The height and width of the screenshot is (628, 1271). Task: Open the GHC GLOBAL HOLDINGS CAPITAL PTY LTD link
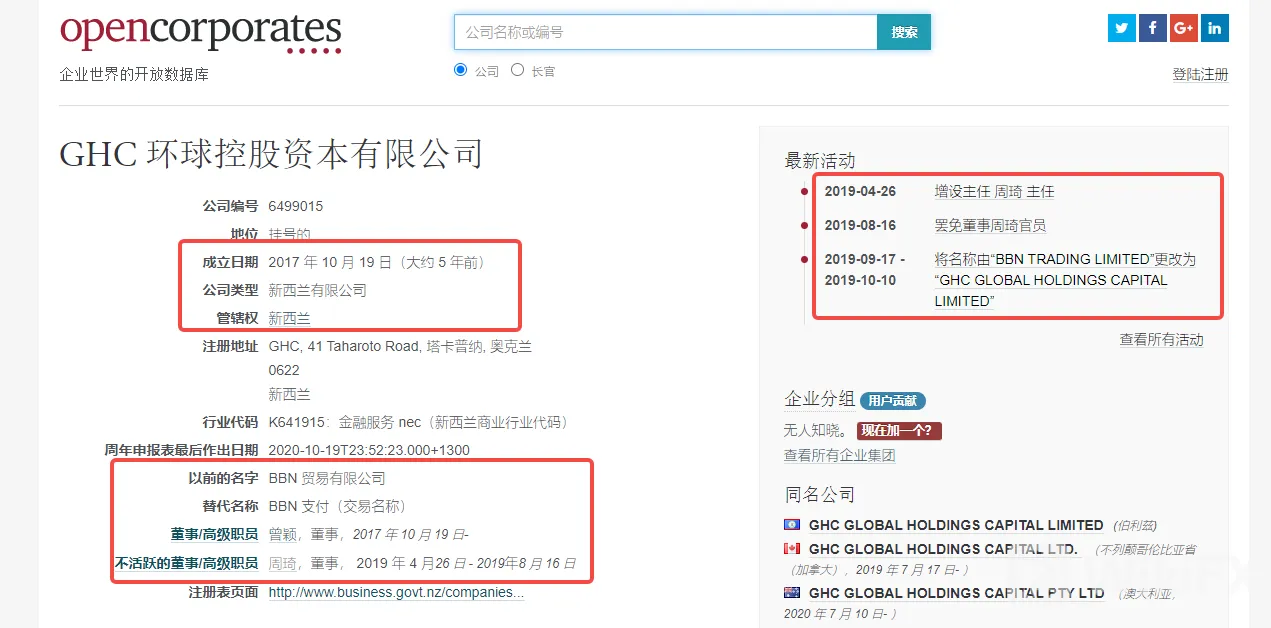(x=957, y=593)
